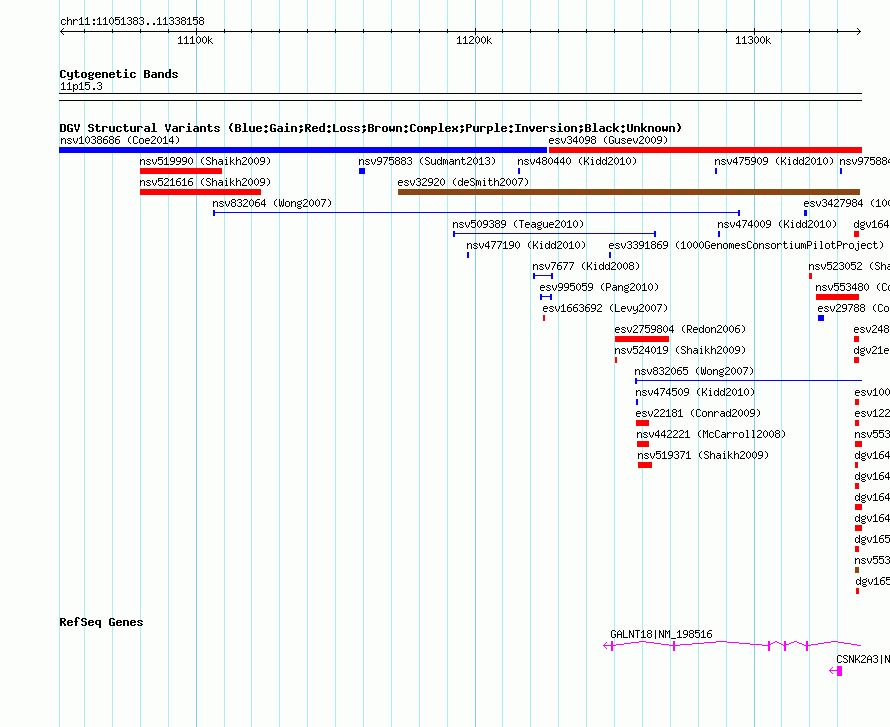Click the nsv832064 (Wong2007) label
This screenshot has width=890, height=727.
(272, 203)
